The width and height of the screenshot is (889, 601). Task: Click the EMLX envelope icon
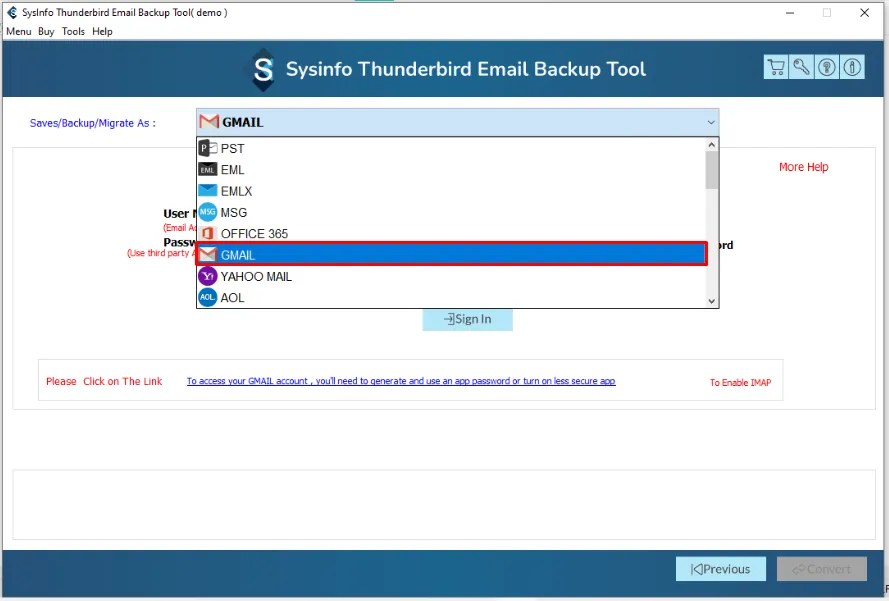pyautogui.click(x=208, y=191)
